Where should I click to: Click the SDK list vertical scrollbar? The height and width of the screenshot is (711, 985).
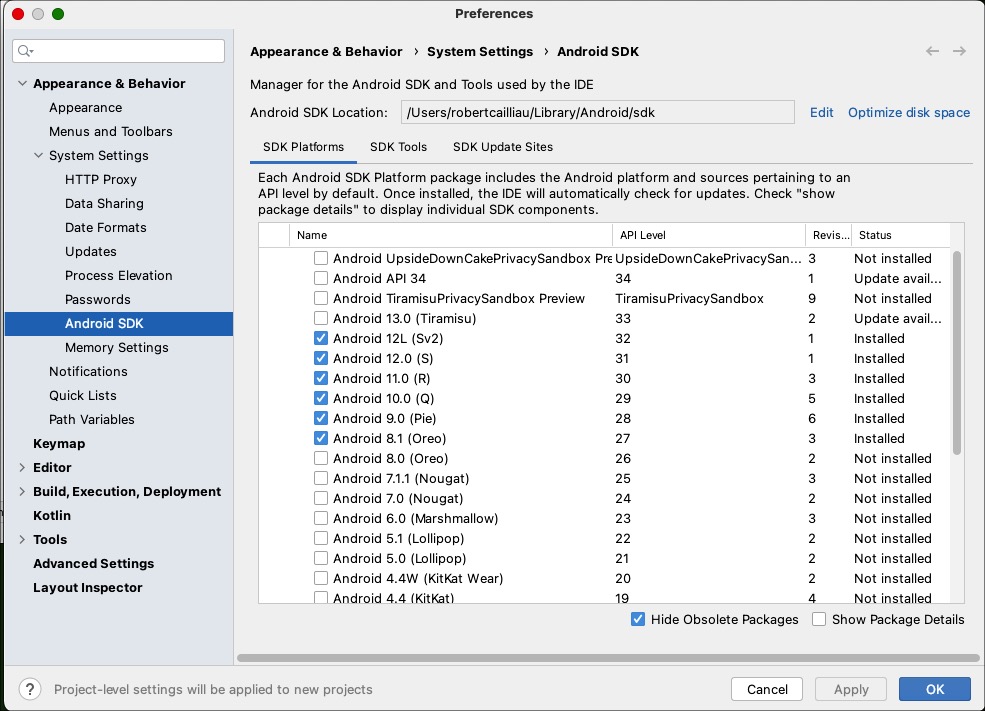tap(957, 352)
